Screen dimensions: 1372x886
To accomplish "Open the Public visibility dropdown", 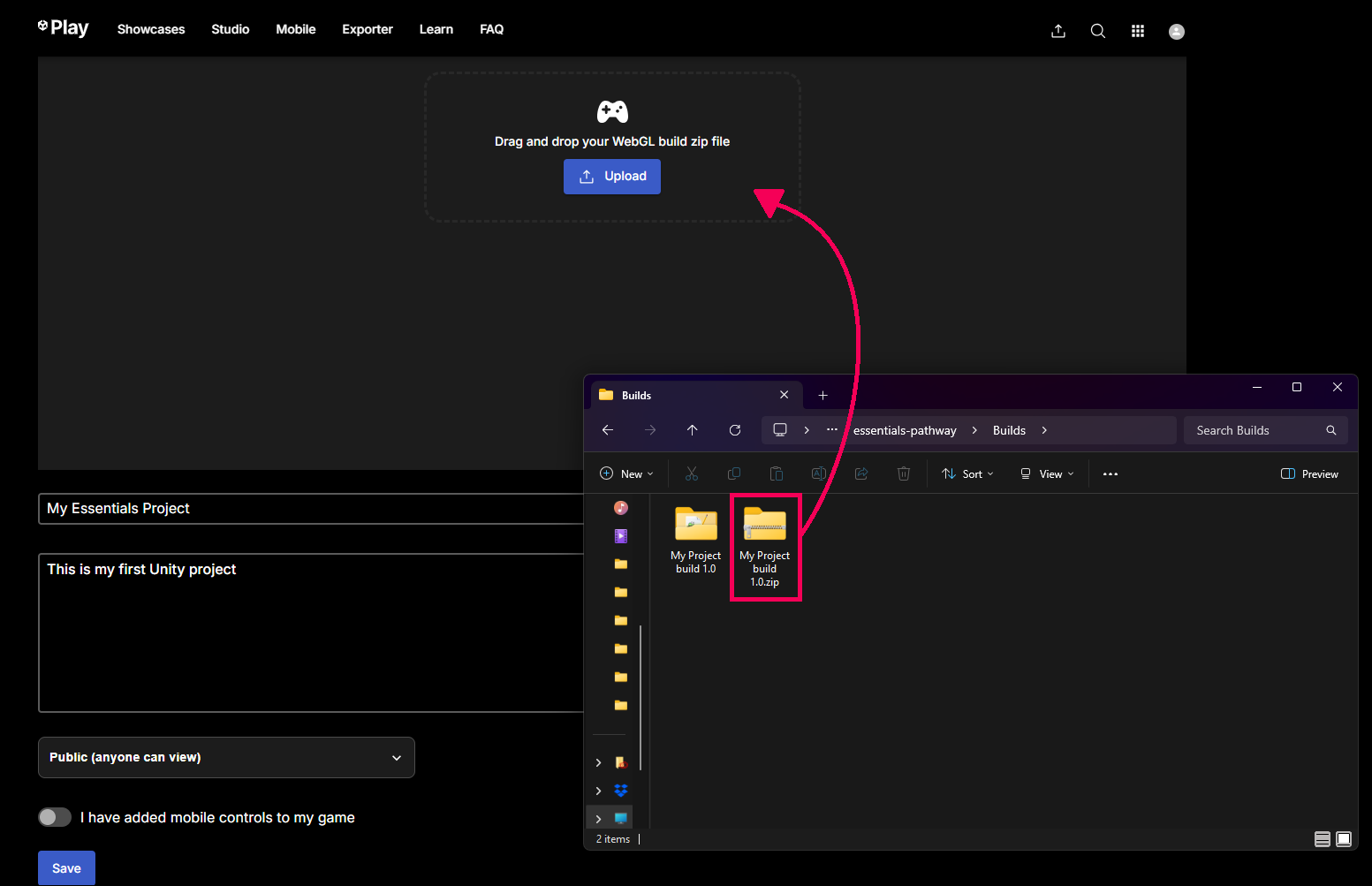I will click(226, 757).
